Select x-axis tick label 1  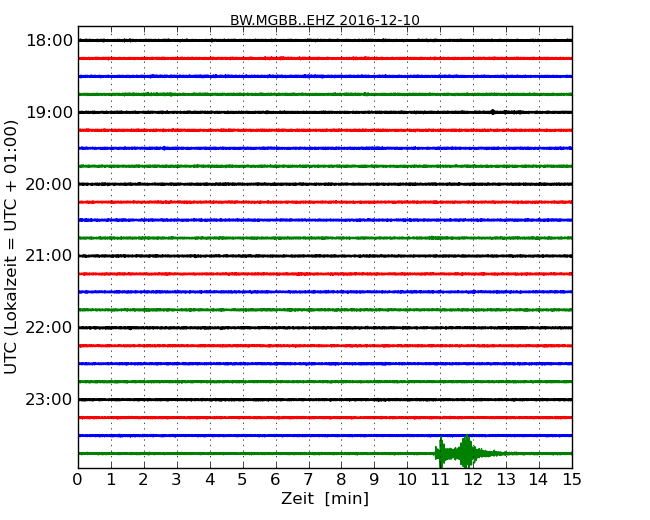(111, 479)
